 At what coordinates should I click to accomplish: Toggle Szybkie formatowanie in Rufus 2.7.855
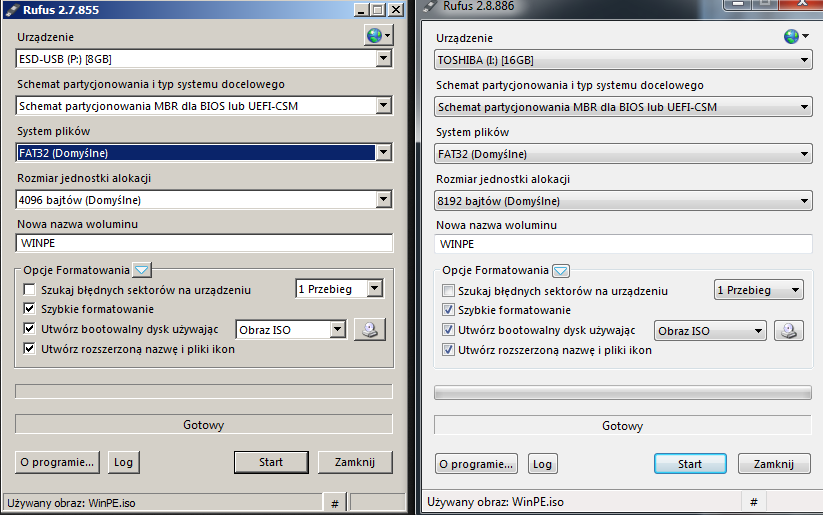coord(29,309)
